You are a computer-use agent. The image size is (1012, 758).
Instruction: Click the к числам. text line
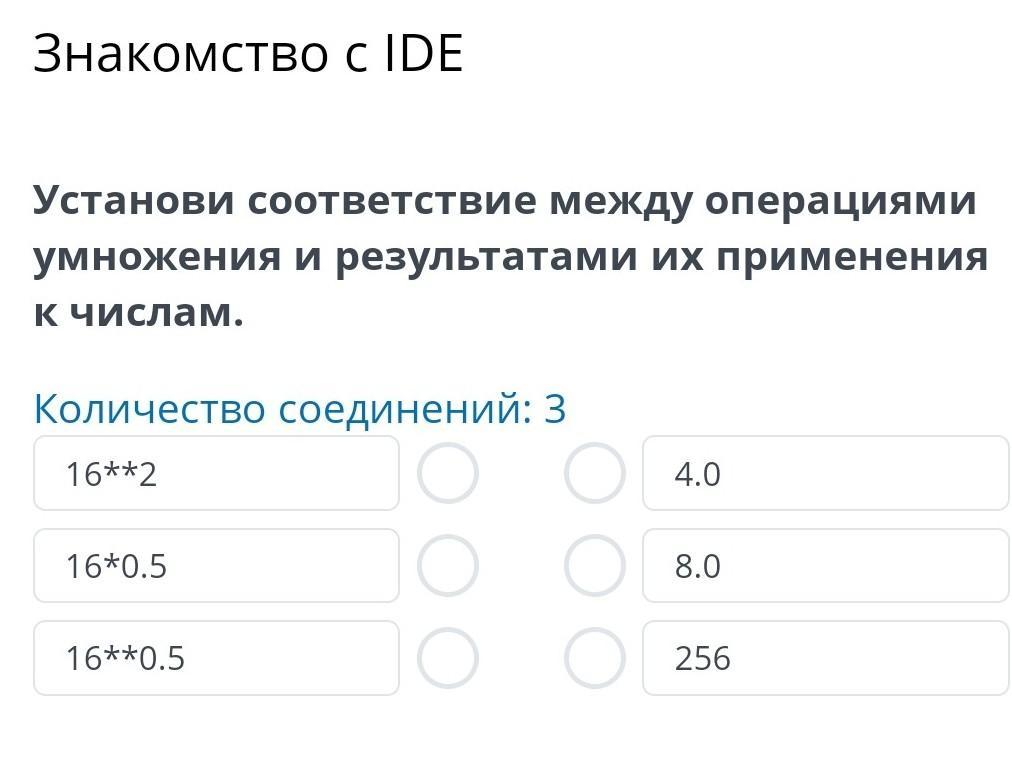pos(139,313)
